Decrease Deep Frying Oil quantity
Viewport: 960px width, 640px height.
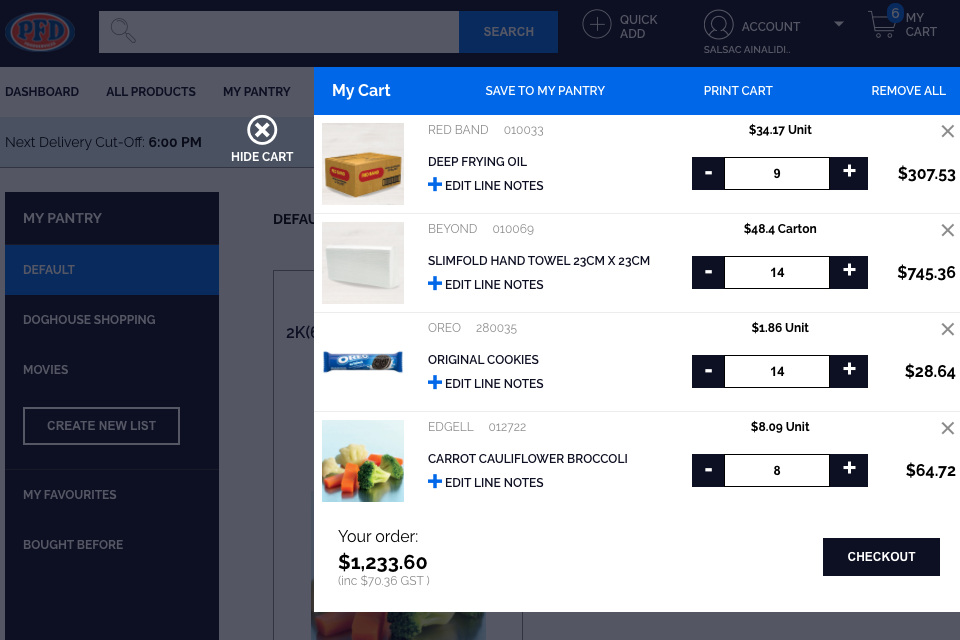708,173
